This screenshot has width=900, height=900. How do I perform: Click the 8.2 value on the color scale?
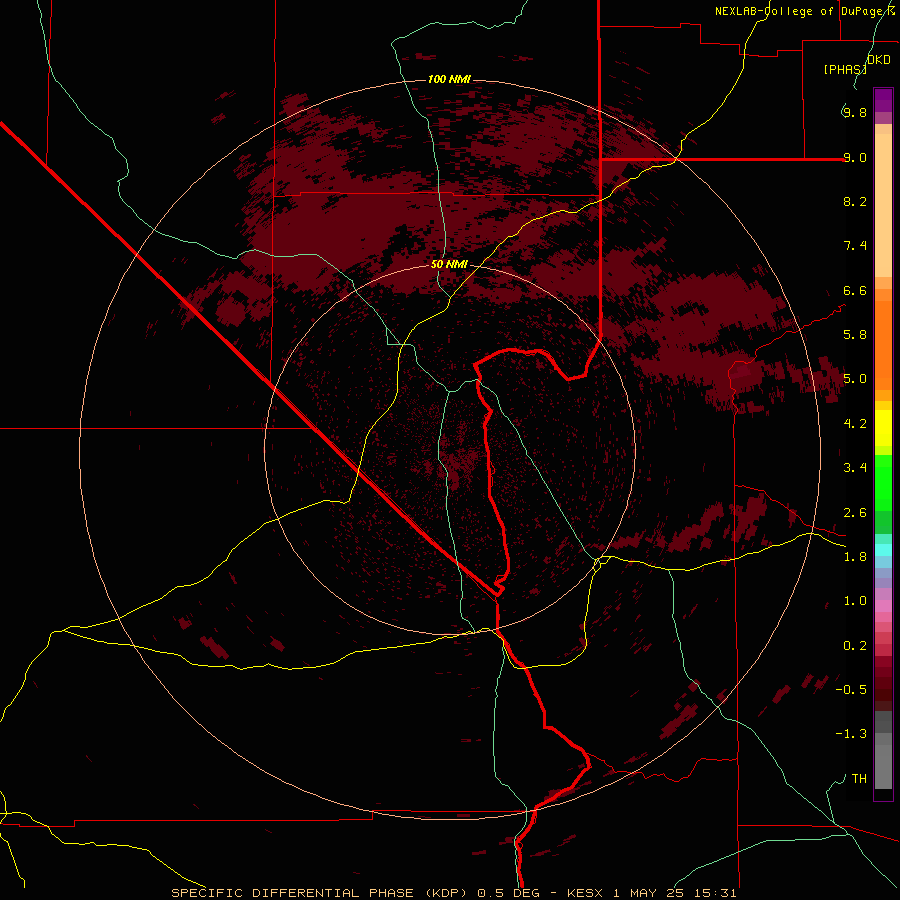855,201
